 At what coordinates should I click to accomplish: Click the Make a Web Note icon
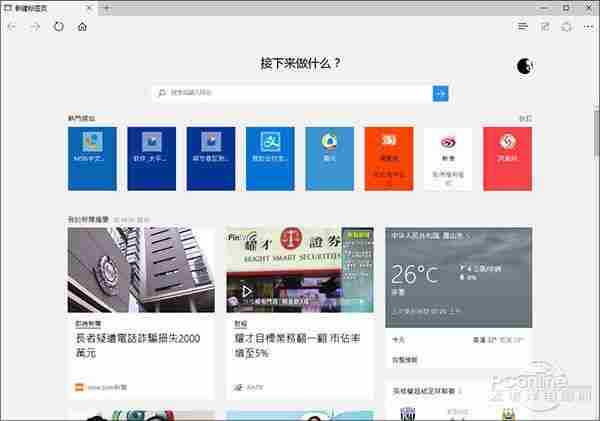coord(545,26)
